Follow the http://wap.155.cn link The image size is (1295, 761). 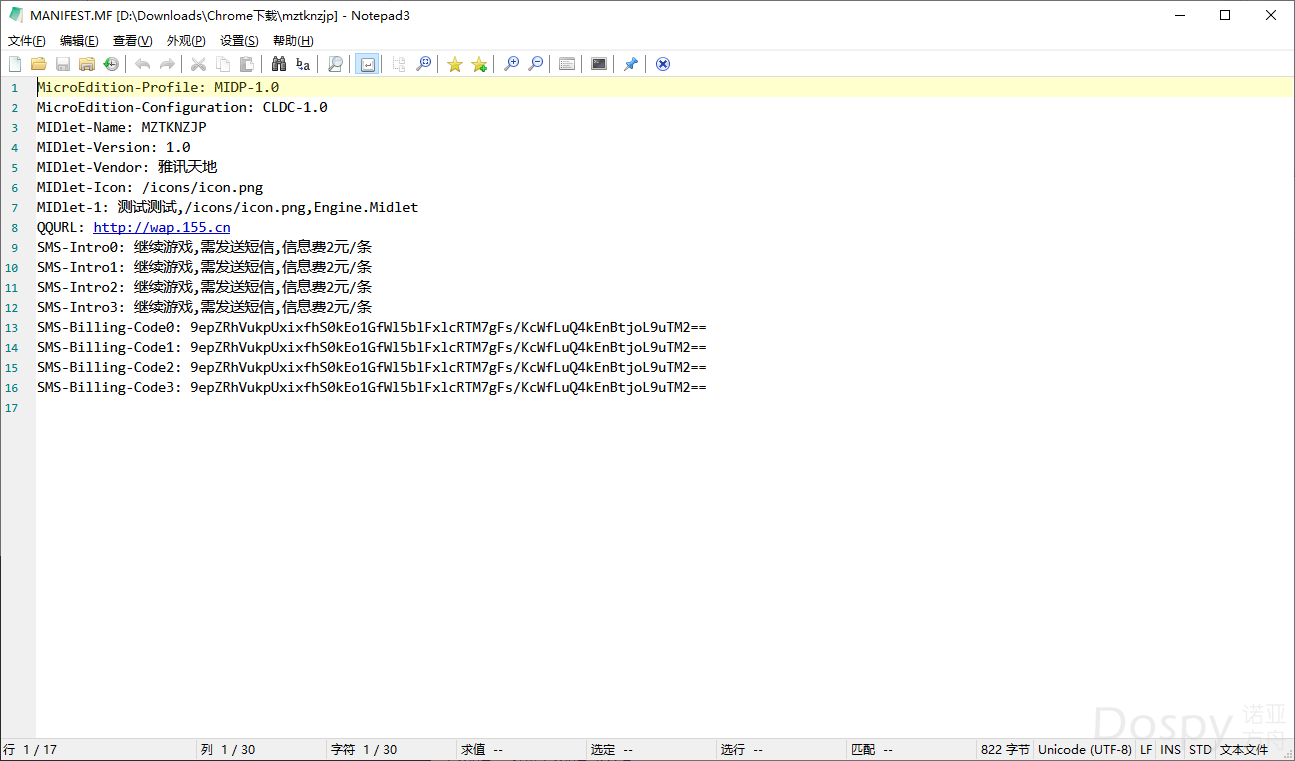point(162,227)
